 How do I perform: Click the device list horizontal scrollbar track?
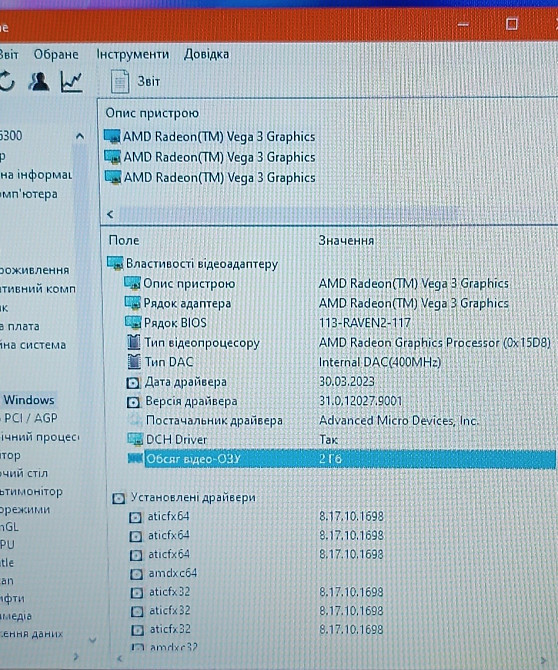[288, 214]
